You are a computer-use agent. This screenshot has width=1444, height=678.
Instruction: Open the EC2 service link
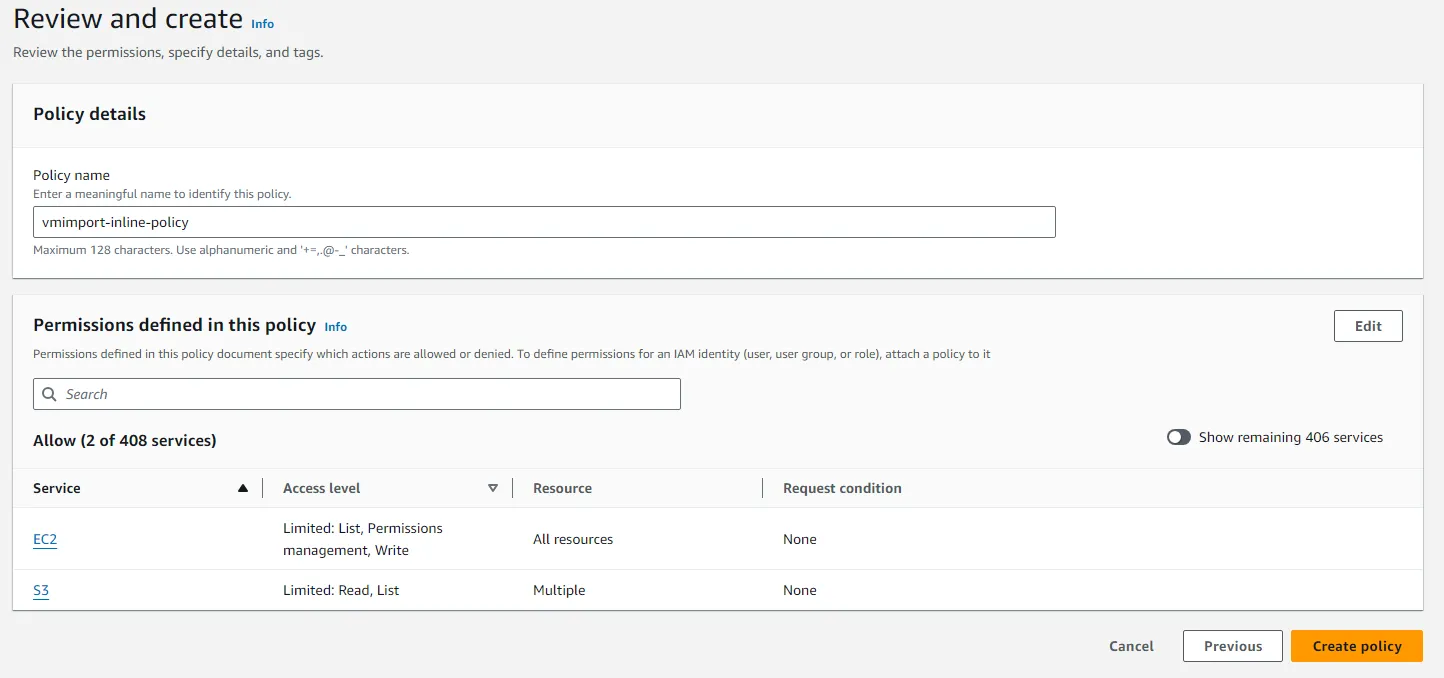tap(45, 539)
